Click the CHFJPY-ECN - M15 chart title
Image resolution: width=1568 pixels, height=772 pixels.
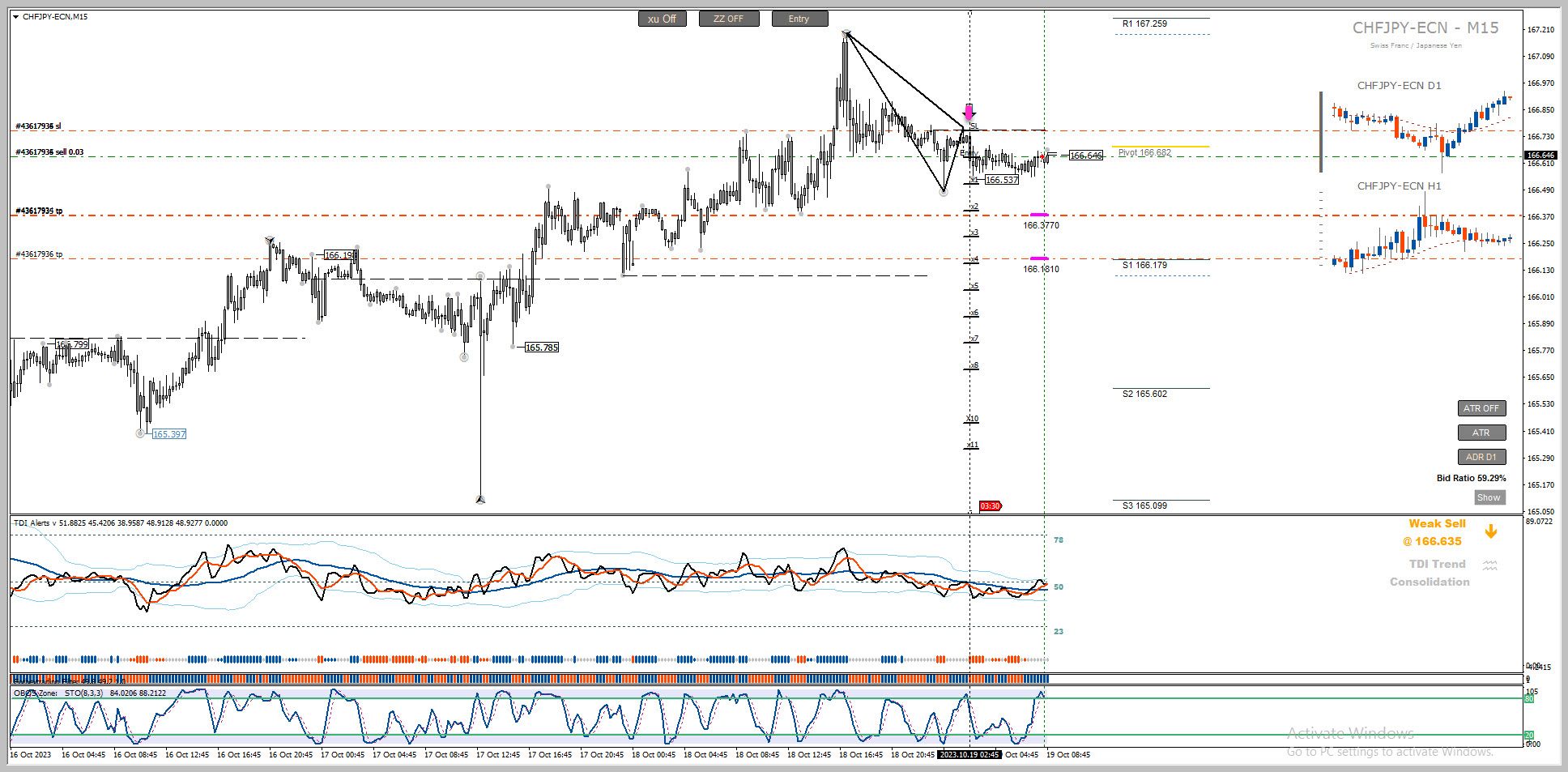(1425, 28)
